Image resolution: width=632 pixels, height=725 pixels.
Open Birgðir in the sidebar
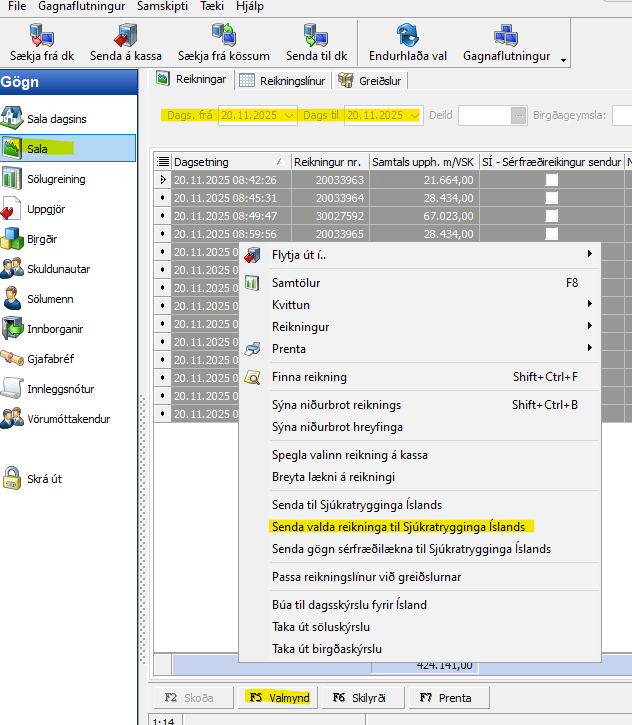(x=13, y=239)
